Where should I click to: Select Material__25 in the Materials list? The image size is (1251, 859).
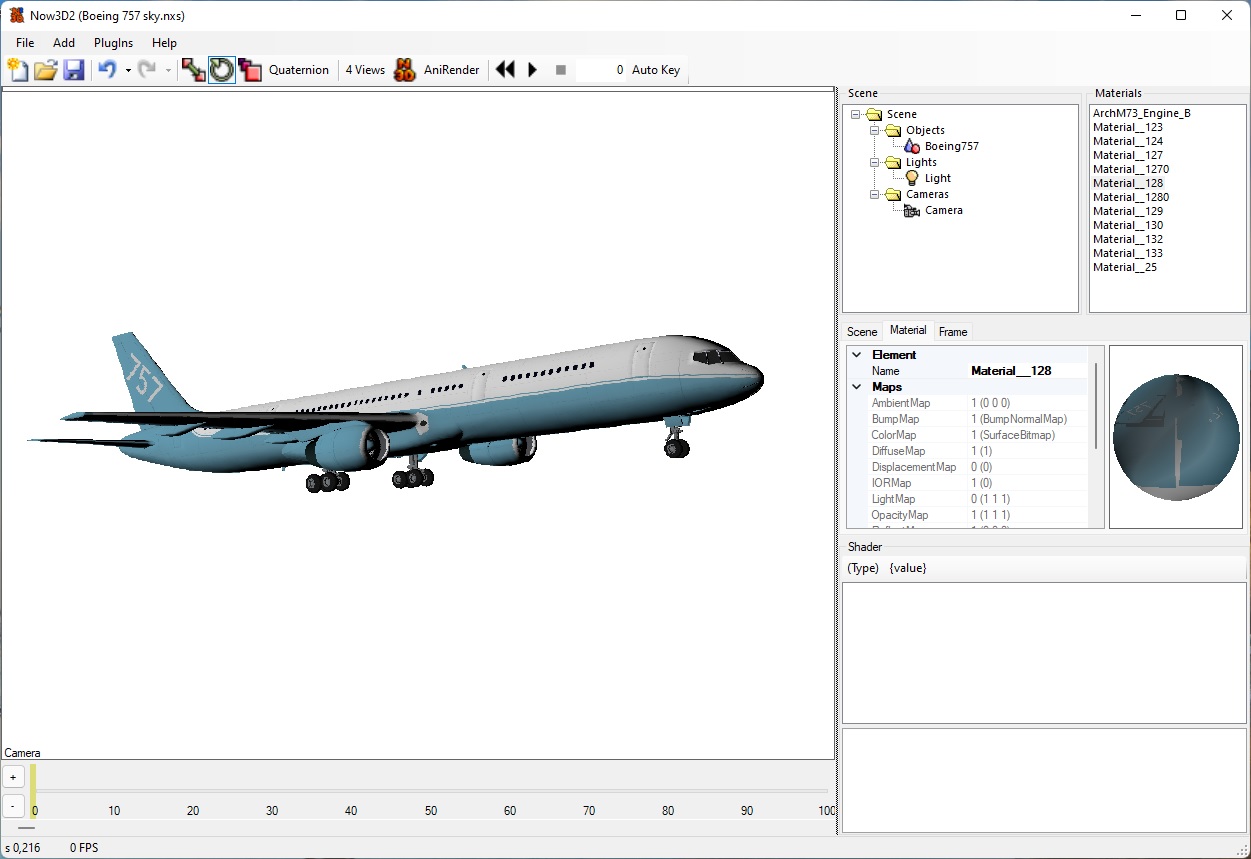[1125, 267]
